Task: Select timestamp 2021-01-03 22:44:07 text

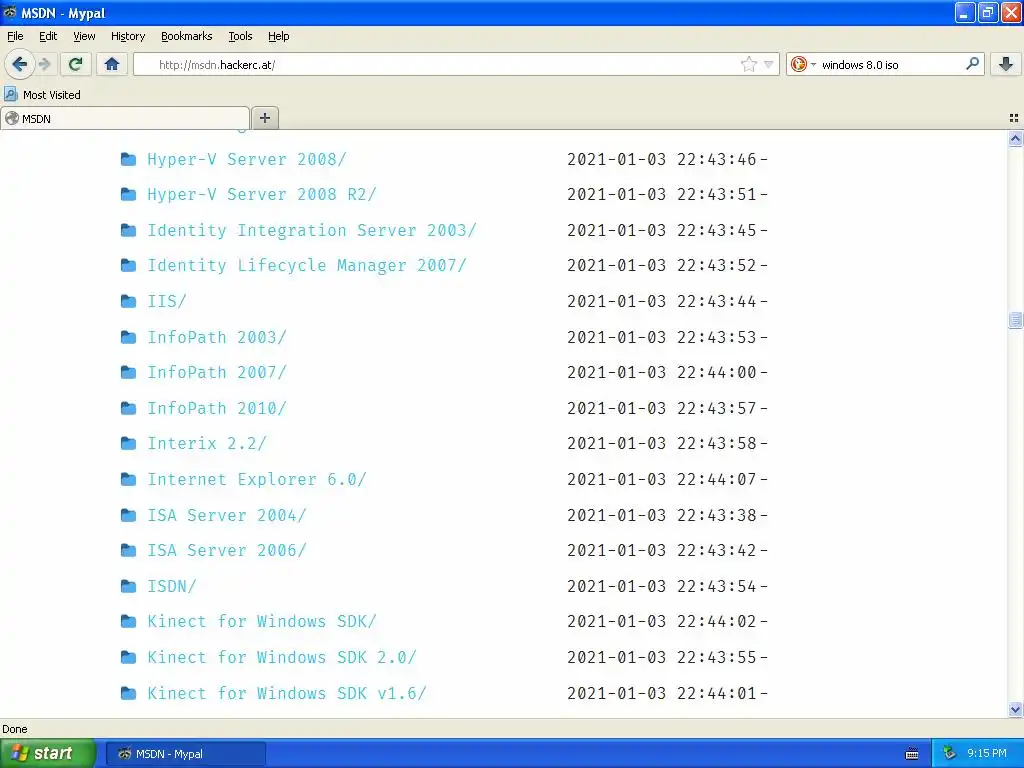Action: (662, 479)
